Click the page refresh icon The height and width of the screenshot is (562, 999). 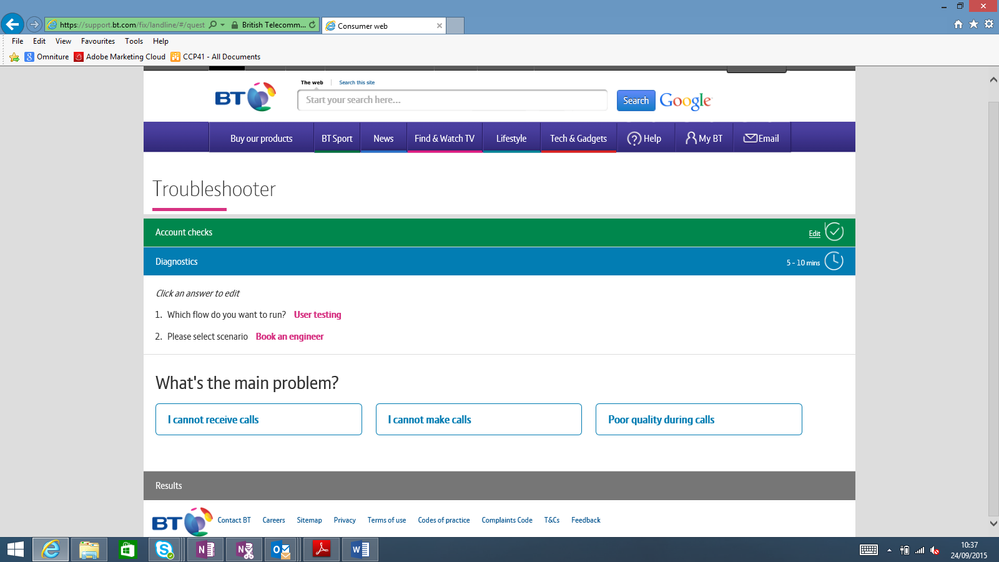[x=312, y=25]
